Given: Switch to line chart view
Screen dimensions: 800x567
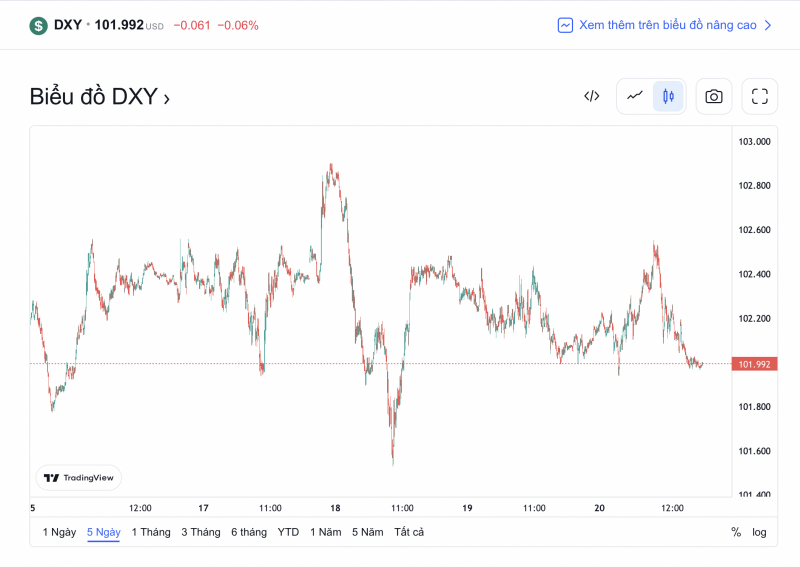Looking at the screenshot, I should click(x=635, y=96).
